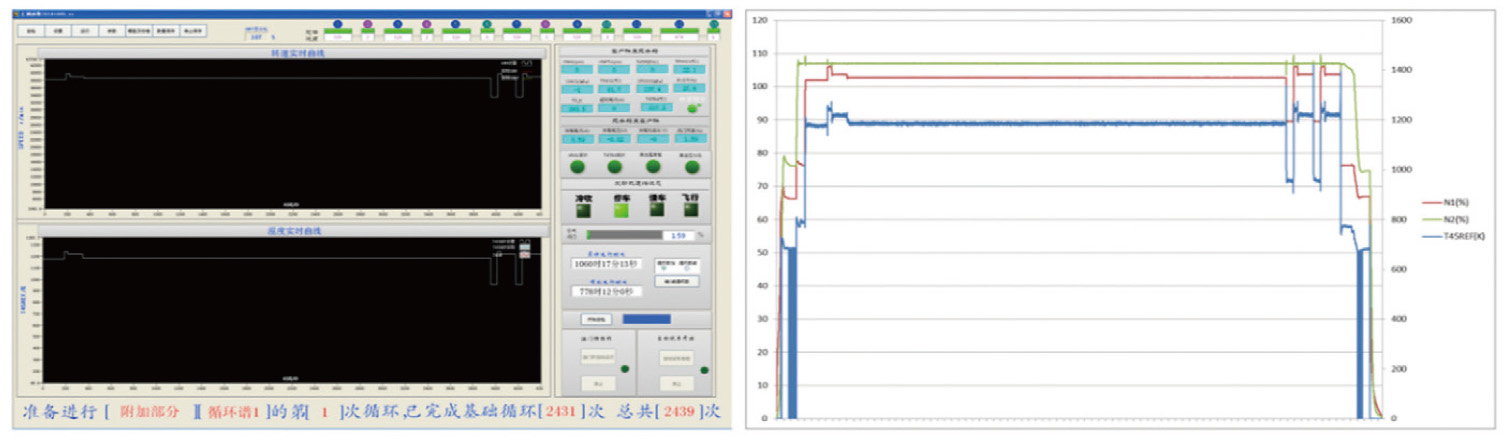
Task: Click the bright green second engine state indicator
Action: (619, 211)
